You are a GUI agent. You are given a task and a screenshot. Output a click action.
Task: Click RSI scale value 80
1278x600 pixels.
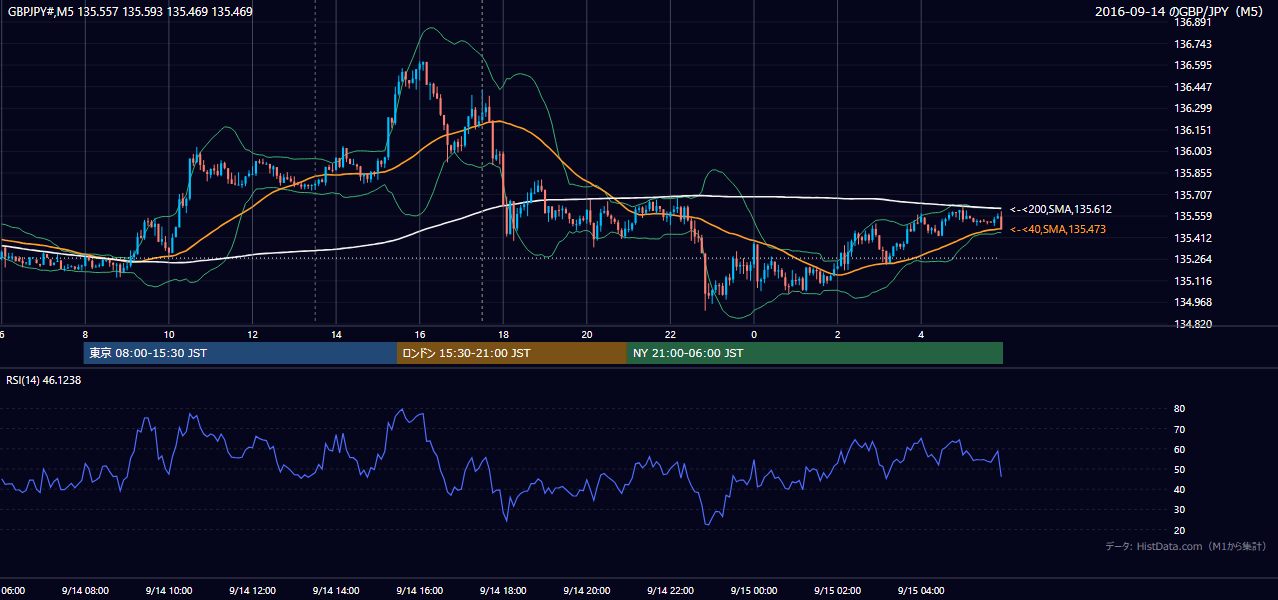point(1179,409)
